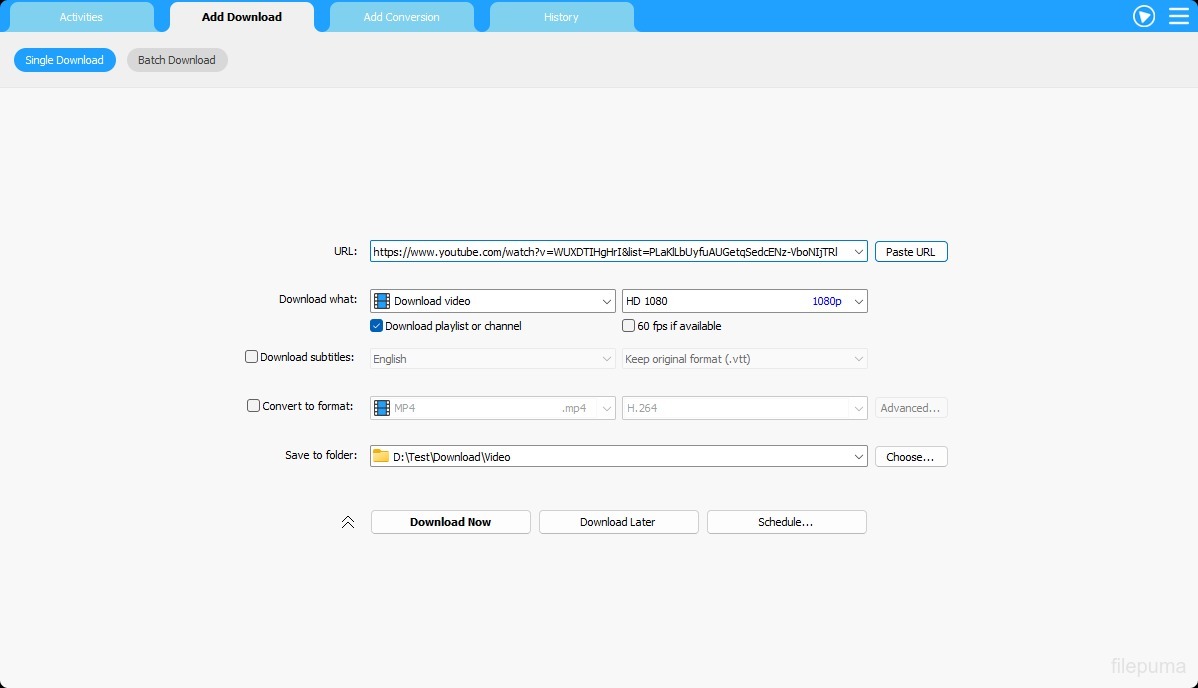
Task: Click the Paste URL button
Action: pyautogui.click(x=910, y=252)
